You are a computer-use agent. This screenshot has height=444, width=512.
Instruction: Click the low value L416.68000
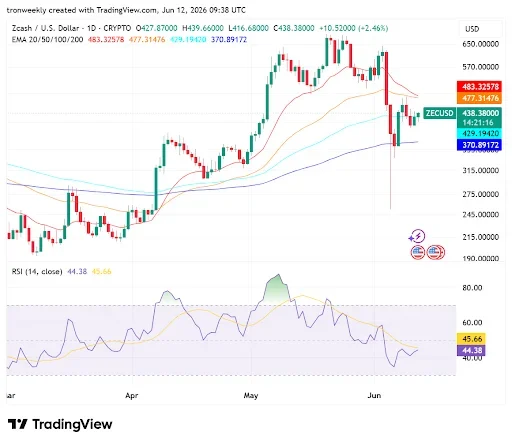click(x=248, y=28)
